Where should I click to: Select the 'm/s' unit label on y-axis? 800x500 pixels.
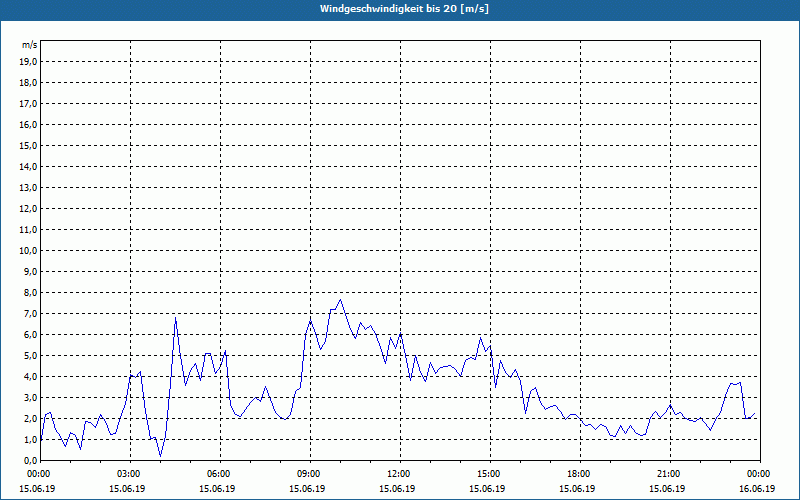(x=30, y=45)
